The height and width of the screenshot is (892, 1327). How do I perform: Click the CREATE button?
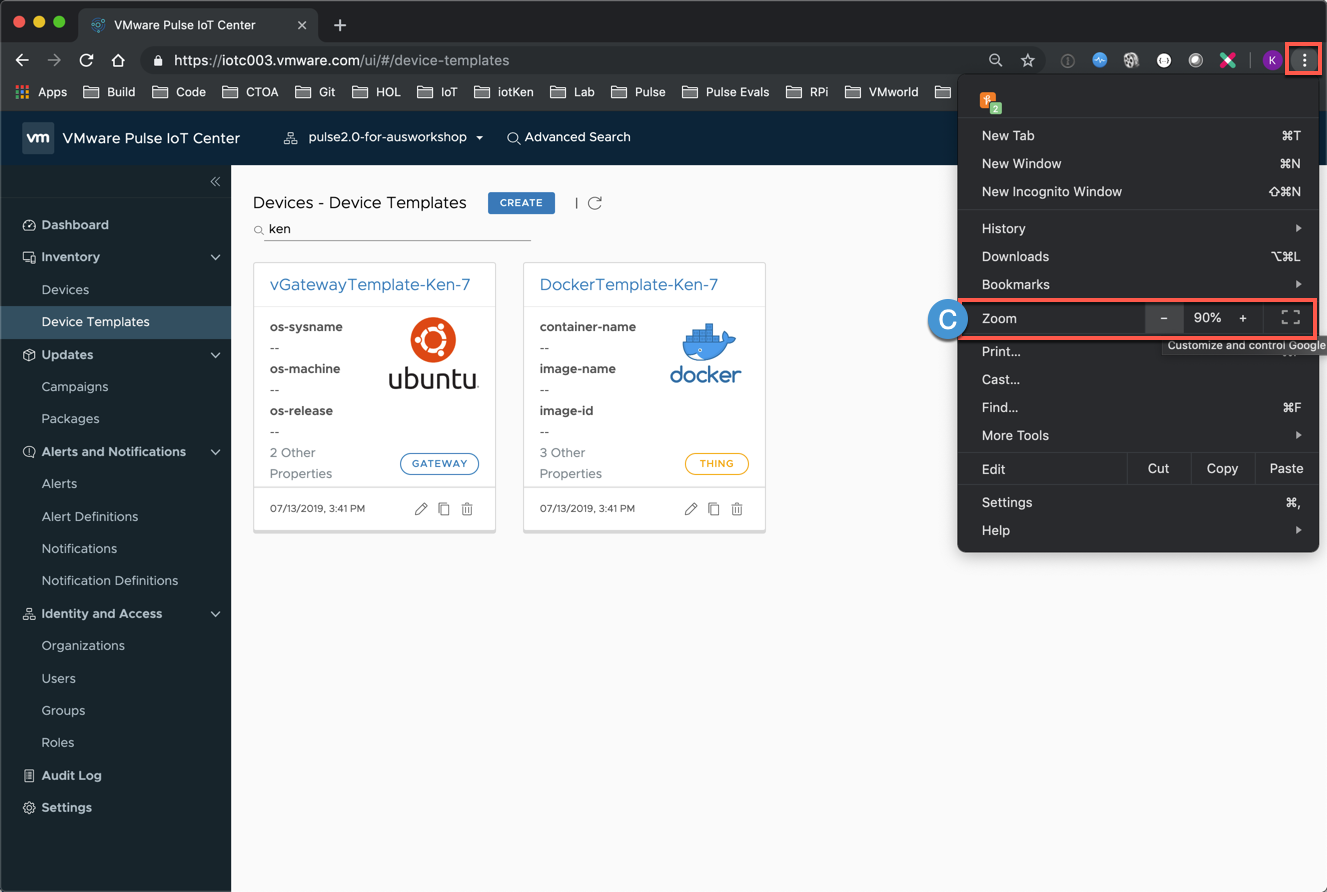pyautogui.click(x=521, y=203)
